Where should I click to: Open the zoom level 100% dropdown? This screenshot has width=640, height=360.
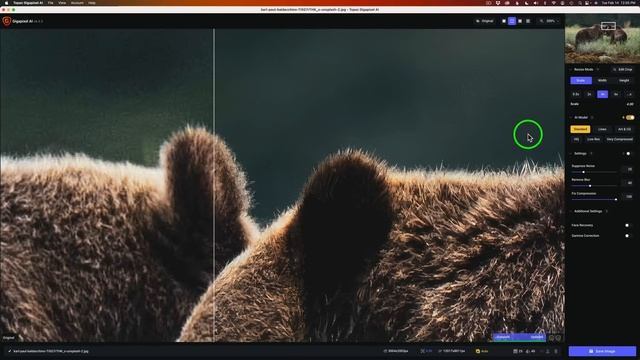click(549, 21)
